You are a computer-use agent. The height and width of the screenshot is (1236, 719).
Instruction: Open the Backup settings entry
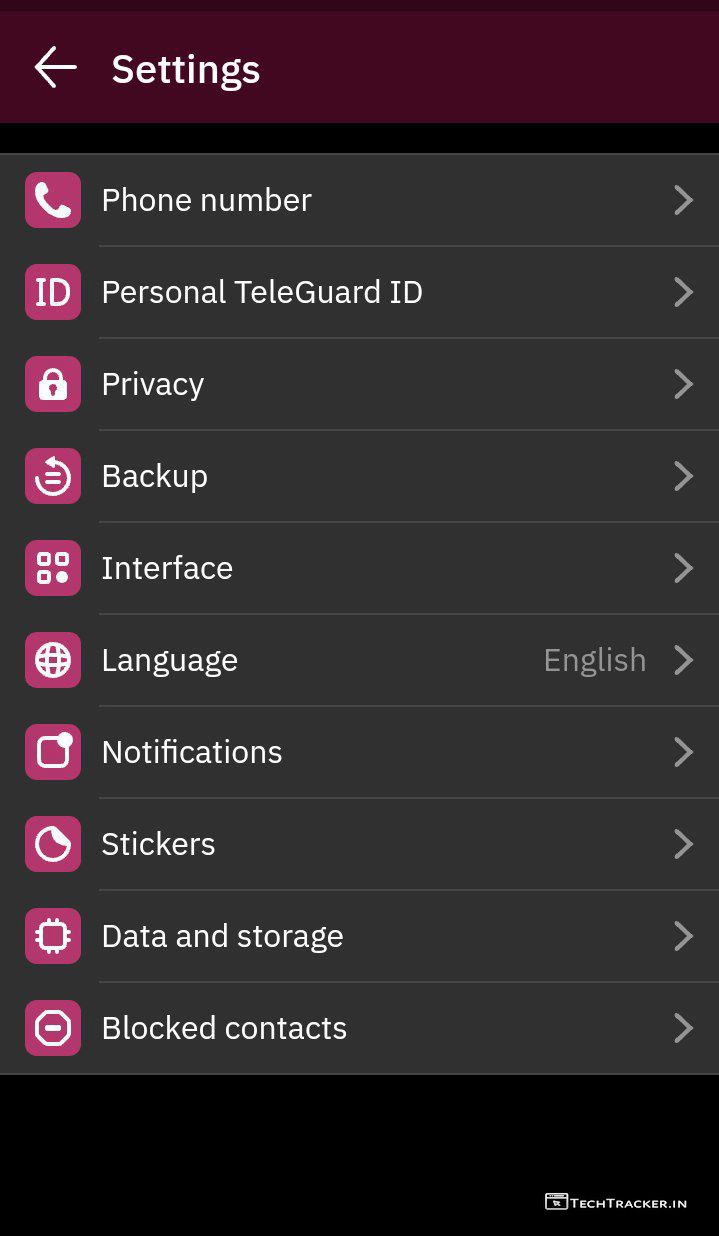click(x=155, y=476)
